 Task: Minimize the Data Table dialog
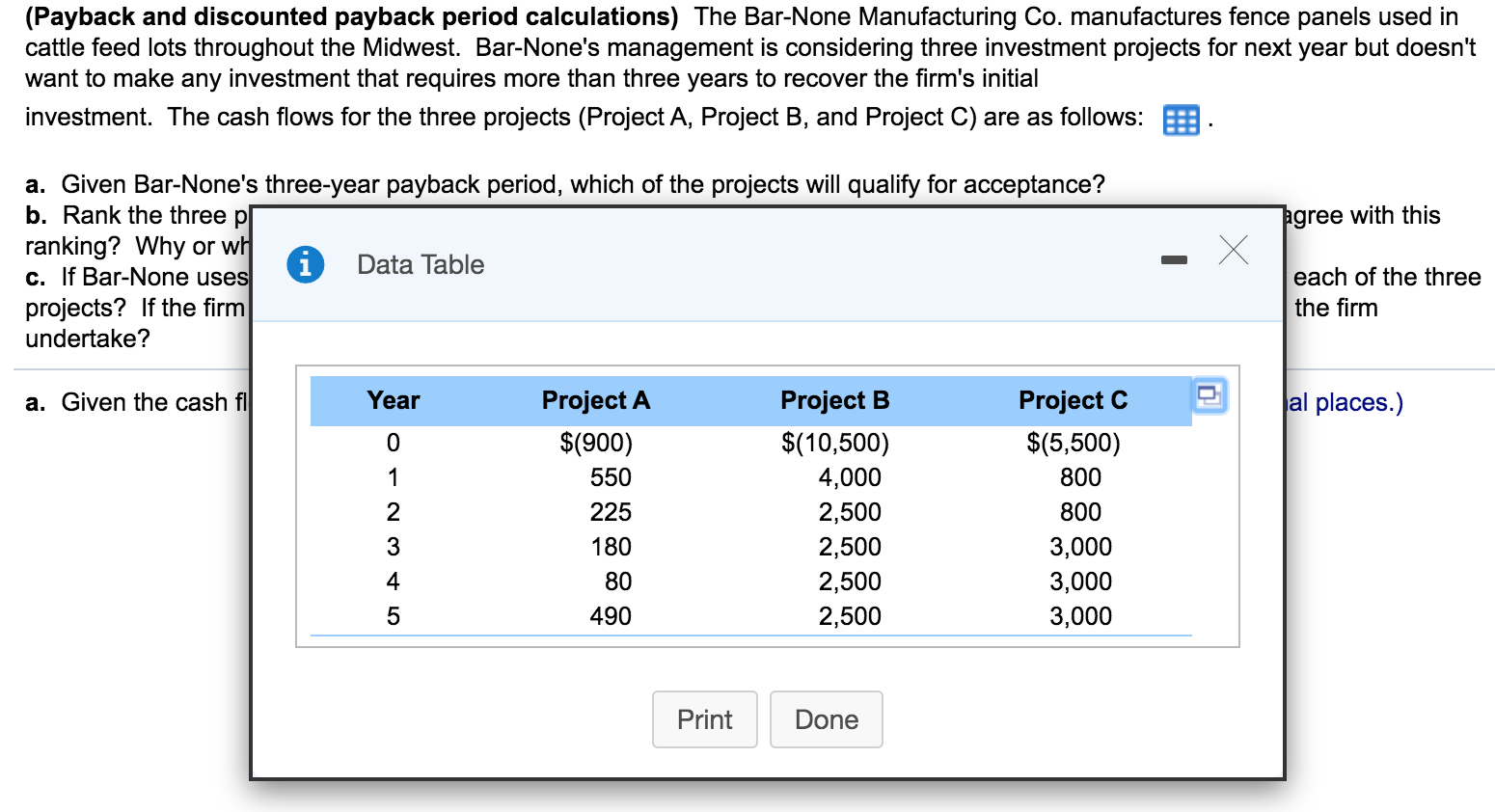coord(1174,259)
